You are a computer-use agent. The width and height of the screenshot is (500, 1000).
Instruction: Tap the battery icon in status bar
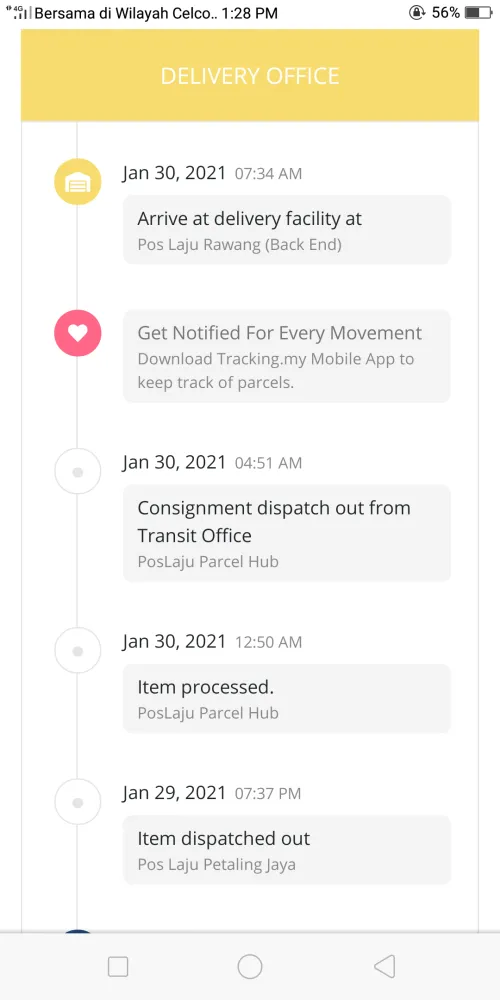click(478, 13)
